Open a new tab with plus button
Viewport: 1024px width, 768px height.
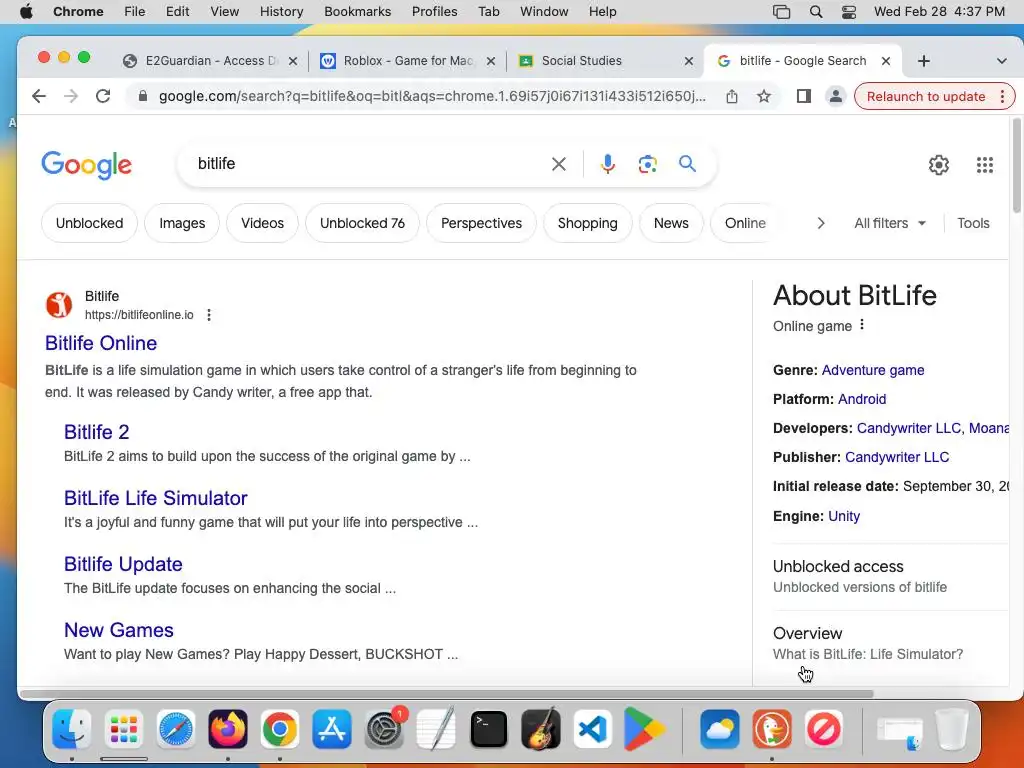(923, 61)
